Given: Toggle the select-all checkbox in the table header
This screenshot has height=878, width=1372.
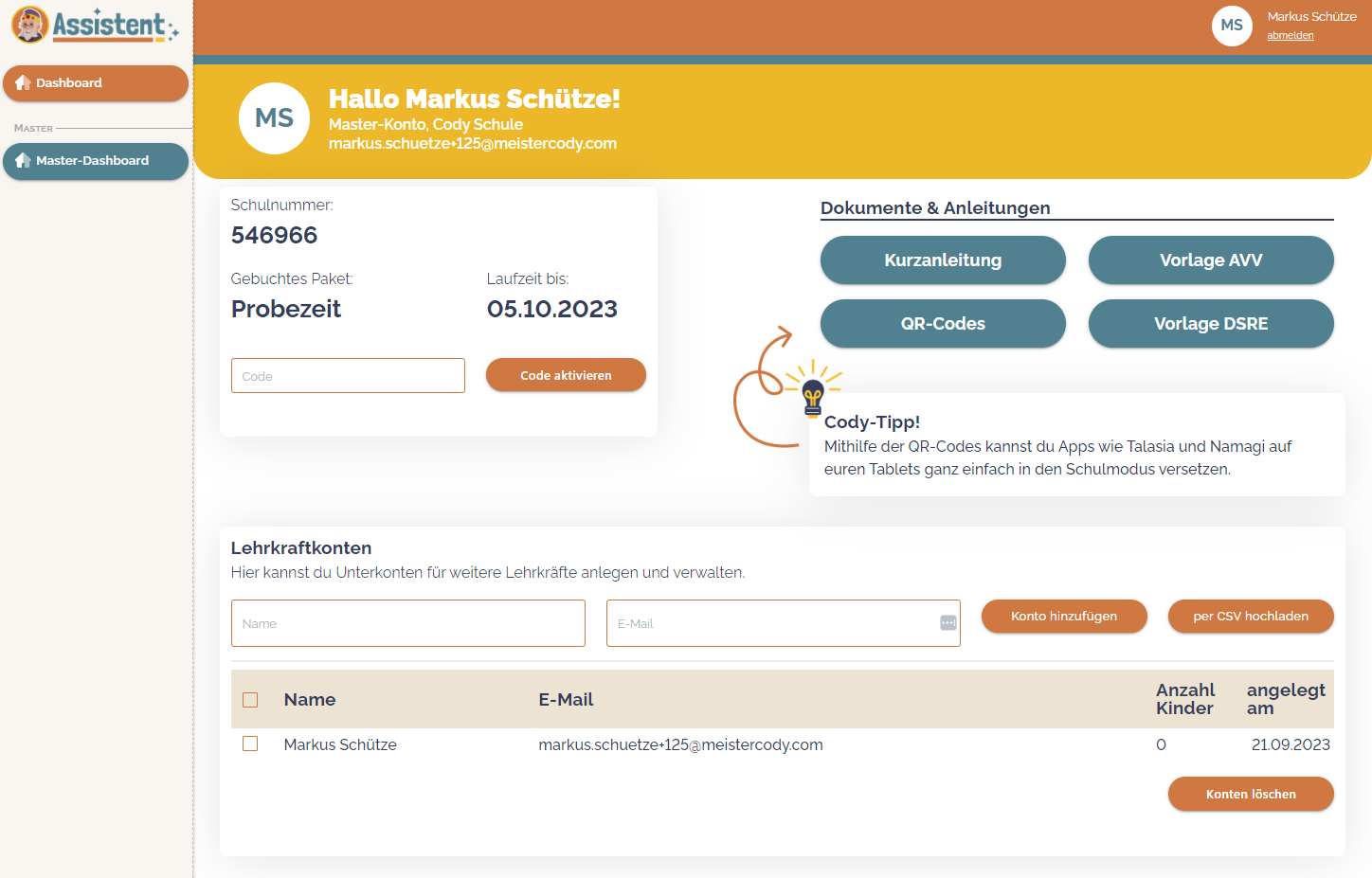Looking at the screenshot, I should (x=250, y=699).
